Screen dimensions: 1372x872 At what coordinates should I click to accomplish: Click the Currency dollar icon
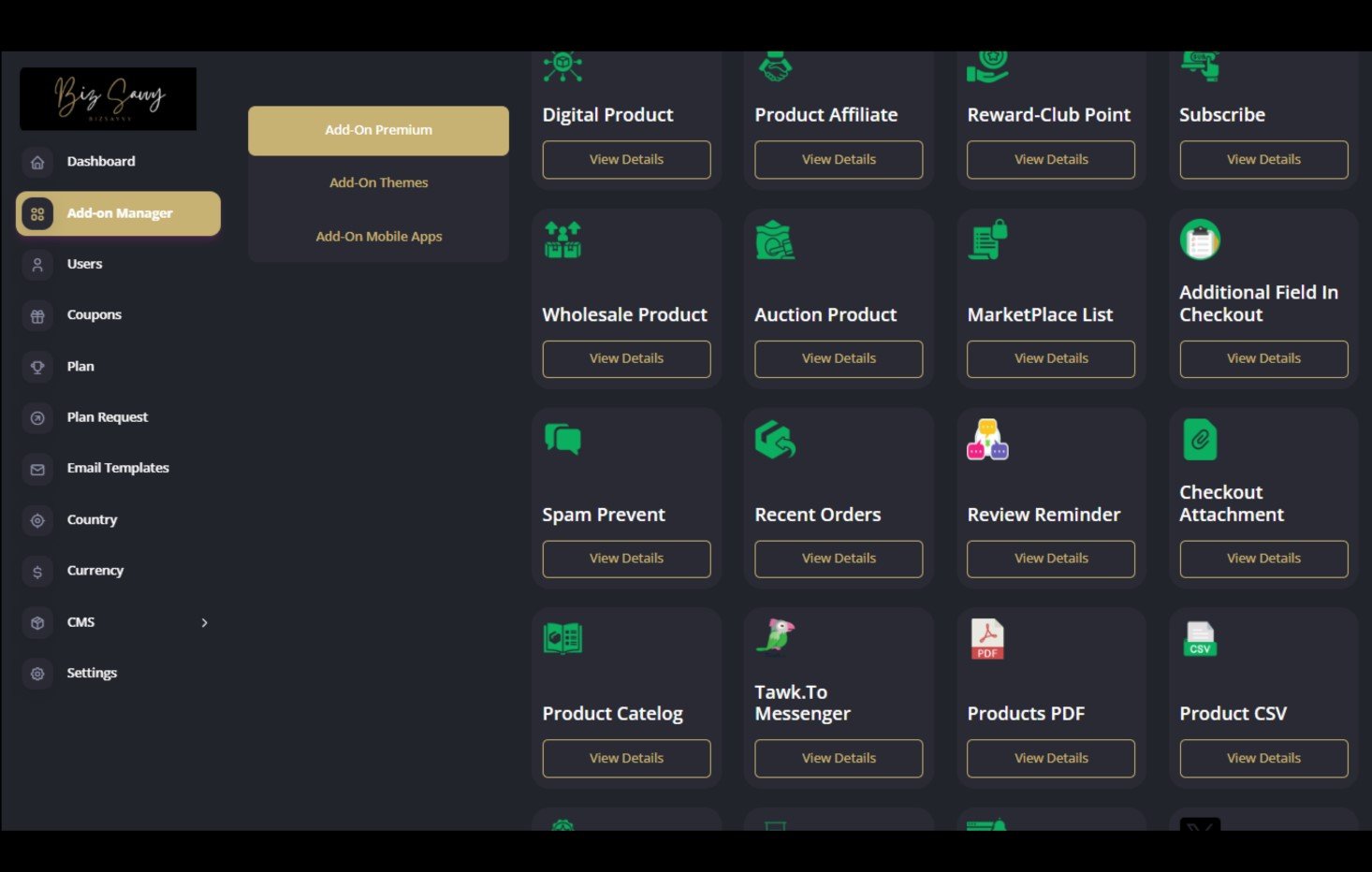tap(37, 572)
